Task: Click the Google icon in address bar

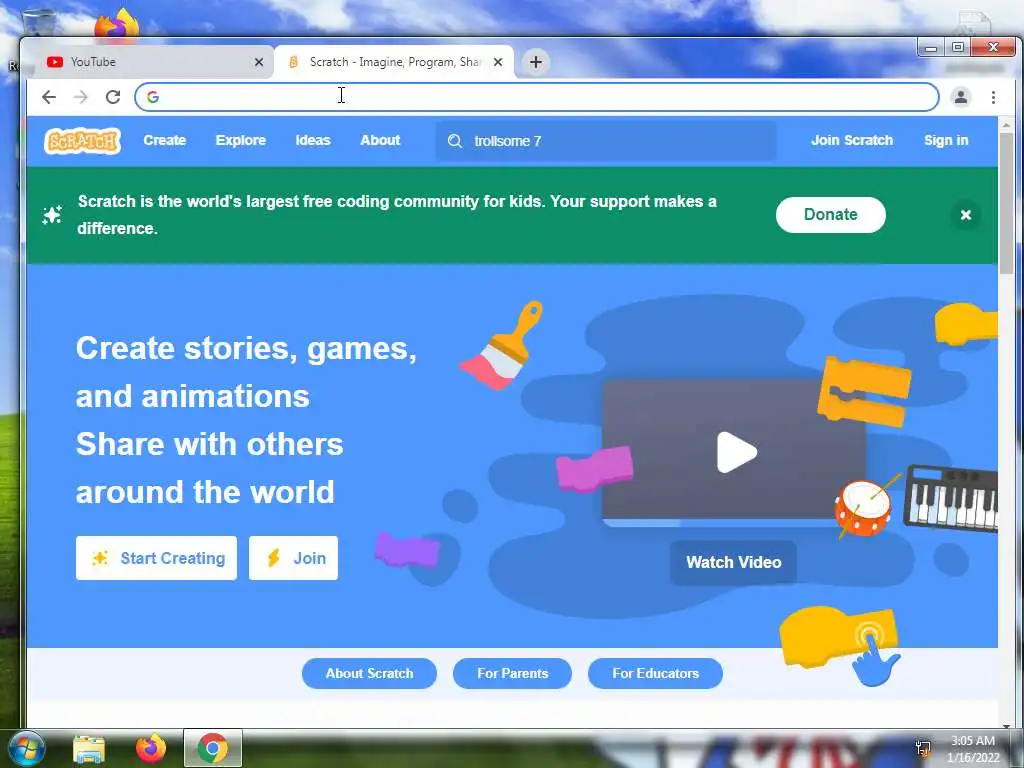Action: (153, 97)
